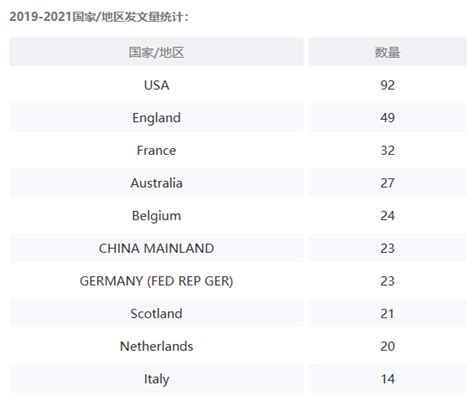The image size is (474, 406).
Task: Select the USA country cell
Action: pyautogui.click(x=156, y=85)
